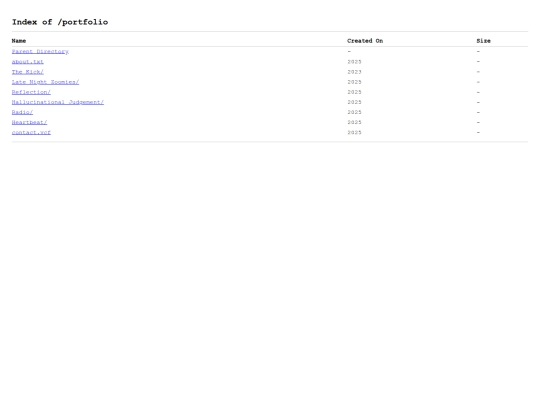Open The Kick/ folder link
Screen dimensions: 540x405
tap(28, 72)
